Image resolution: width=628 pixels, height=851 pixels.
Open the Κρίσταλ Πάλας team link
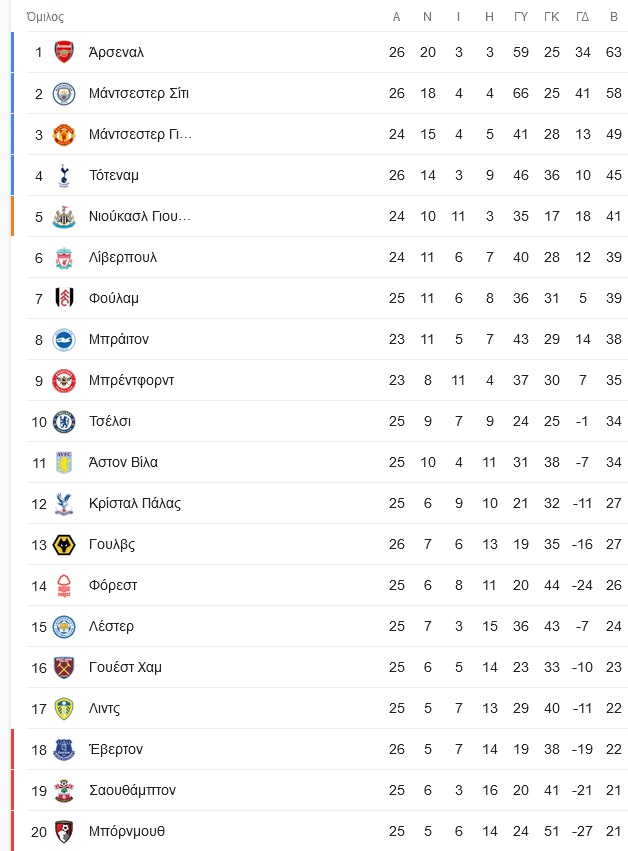coord(134,503)
